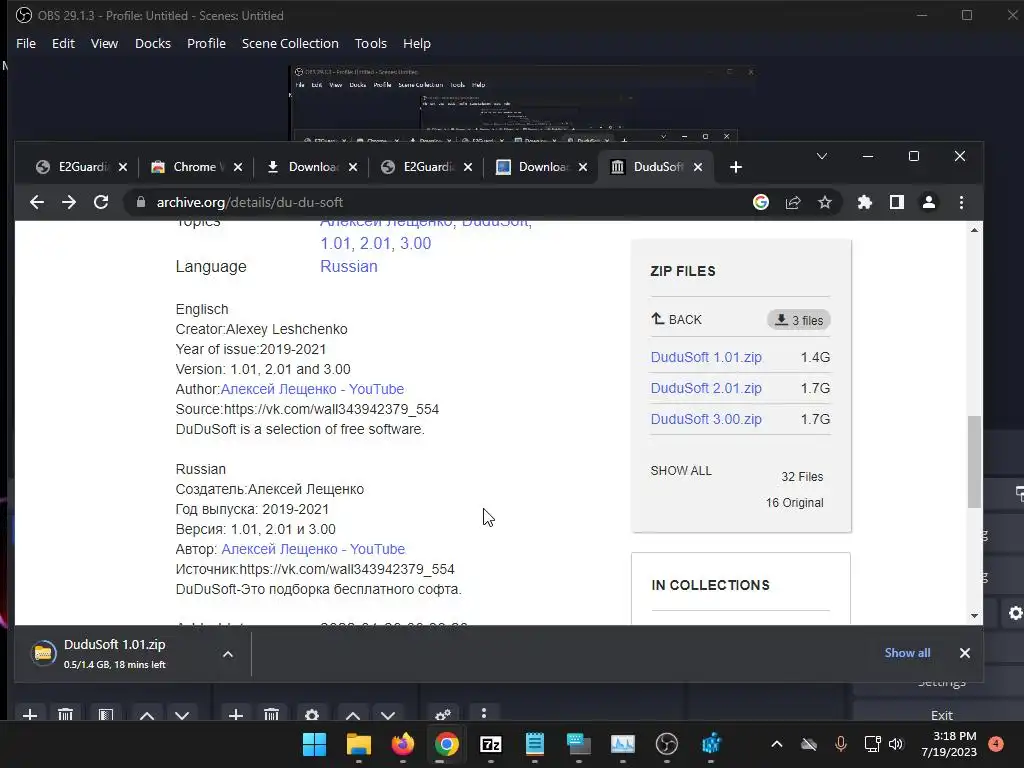Open Chrome side panel
Image resolution: width=1024 pixels, height=768 pixels.
coord(897,202)
